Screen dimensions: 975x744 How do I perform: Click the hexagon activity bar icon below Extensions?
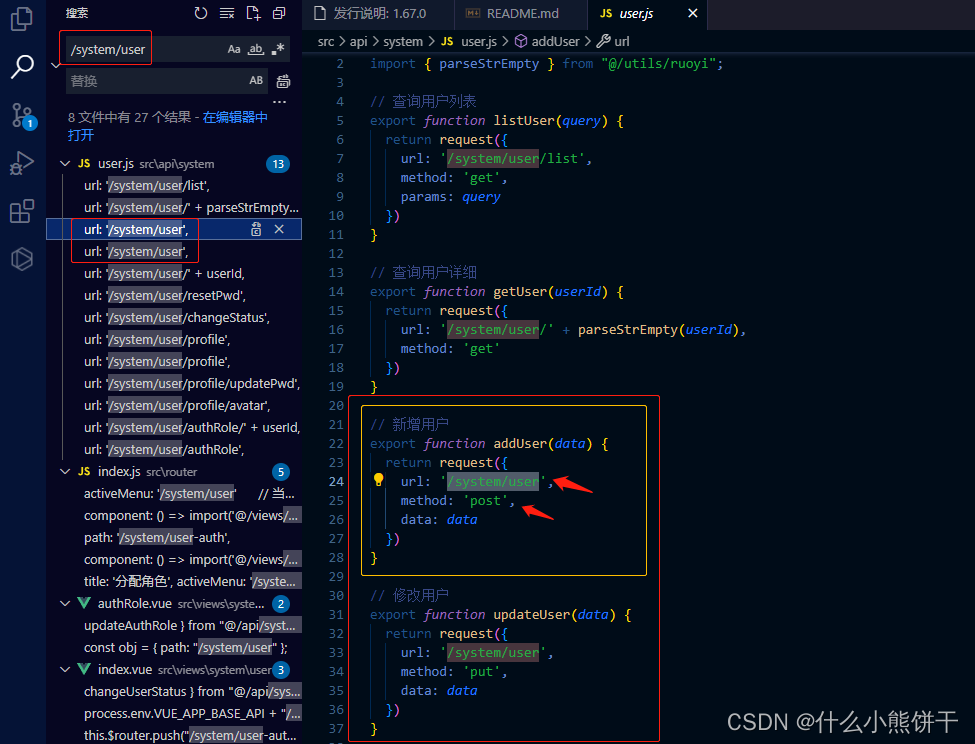22,259
